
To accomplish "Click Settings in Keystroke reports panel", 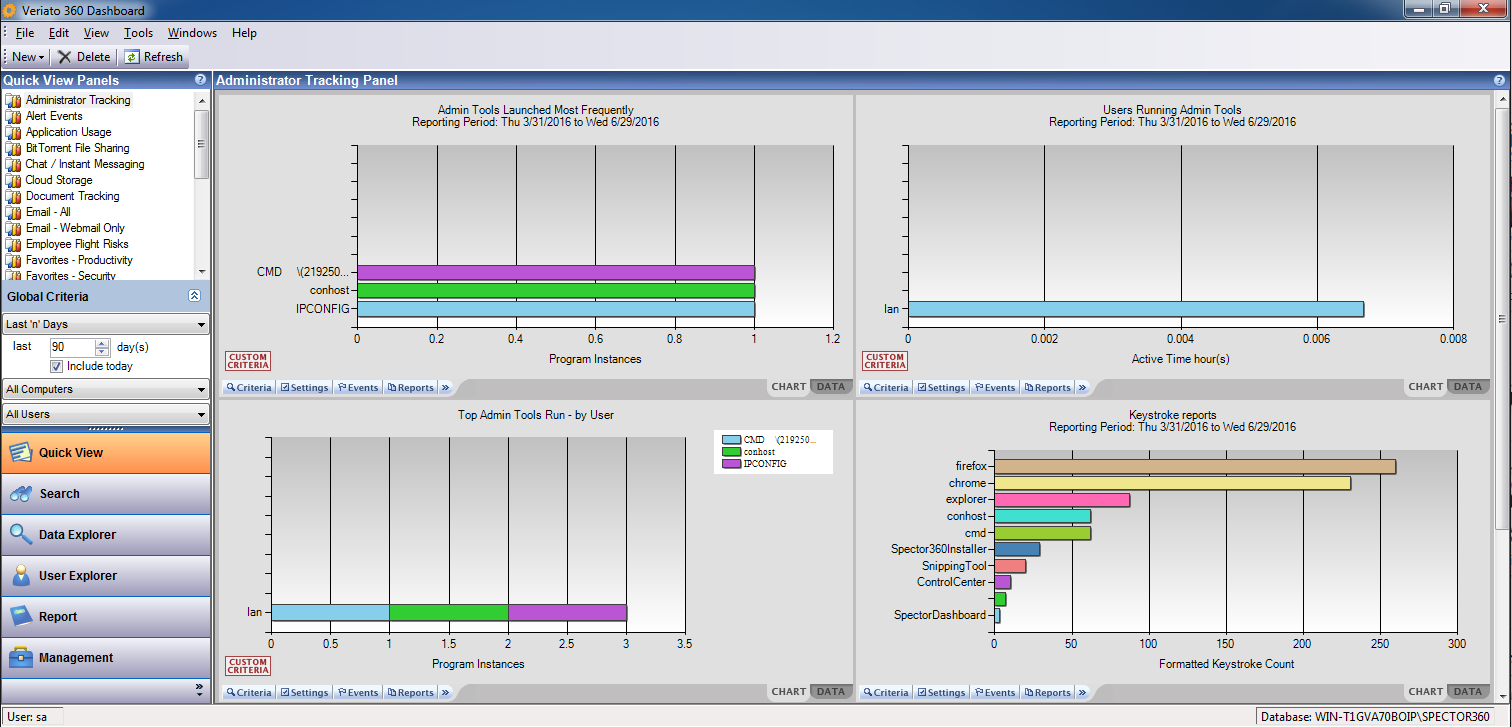I will pos(941,693).
